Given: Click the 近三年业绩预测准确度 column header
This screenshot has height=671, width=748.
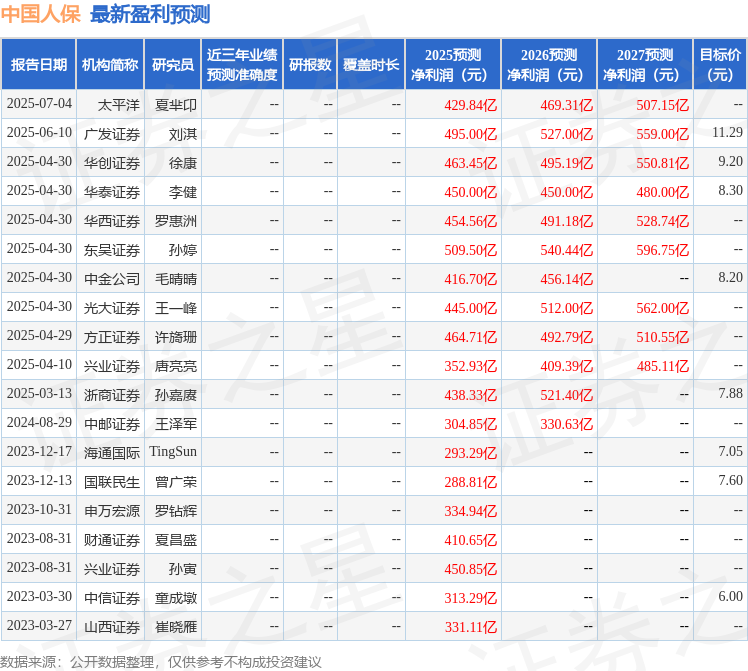Looking at the screenshot, I should coord(242,64).
